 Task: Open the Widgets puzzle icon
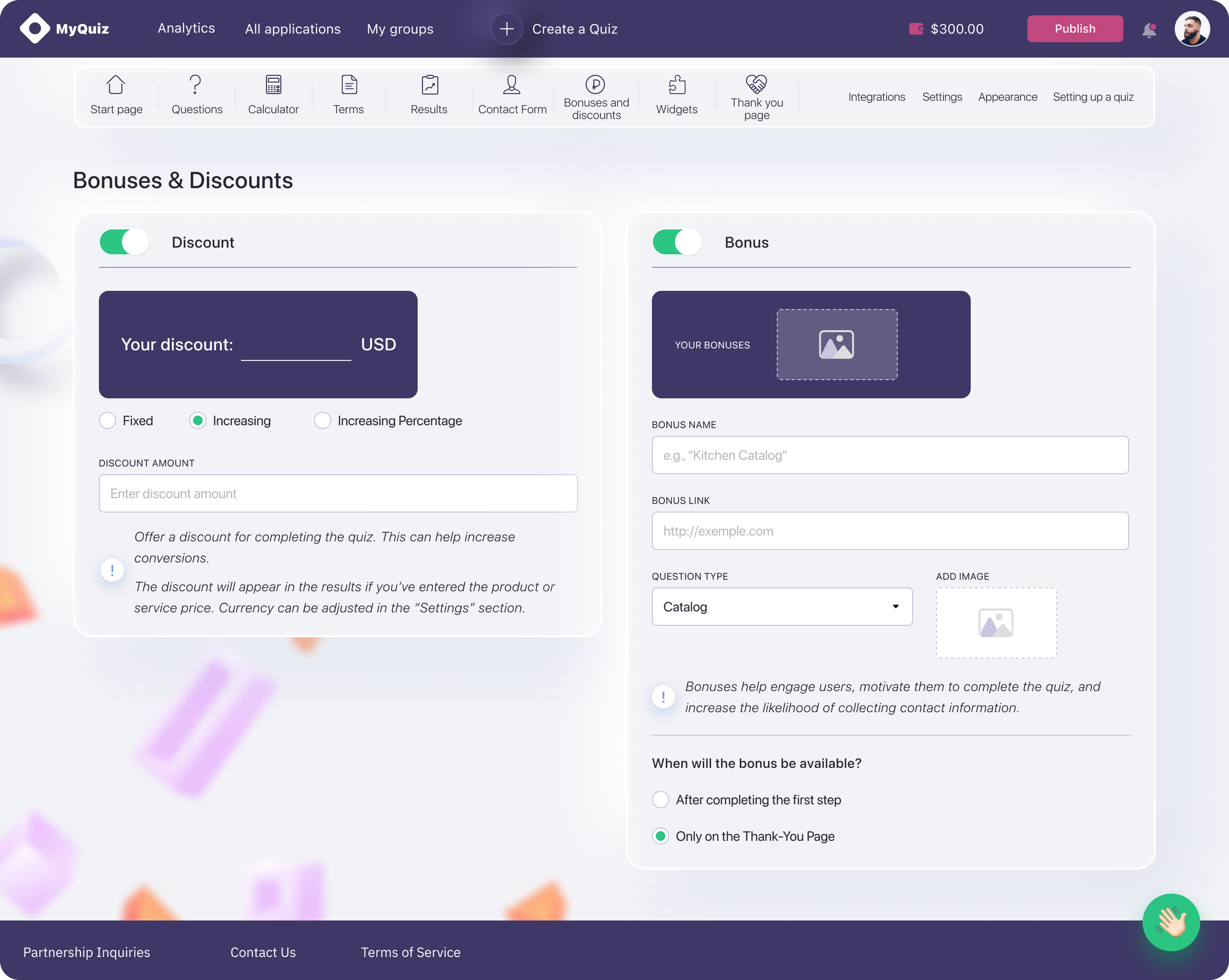point(676,85)
